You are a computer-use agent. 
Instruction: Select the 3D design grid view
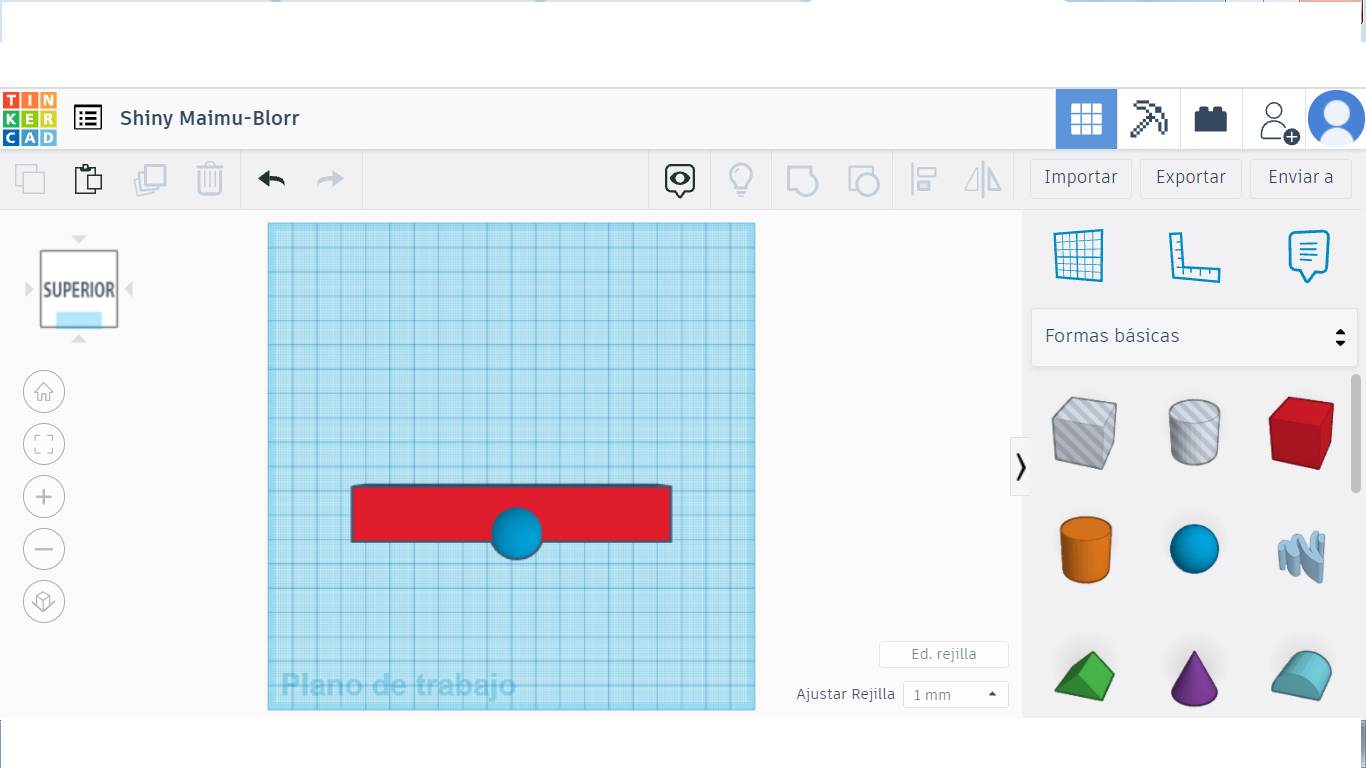[x=1086, y=119]
